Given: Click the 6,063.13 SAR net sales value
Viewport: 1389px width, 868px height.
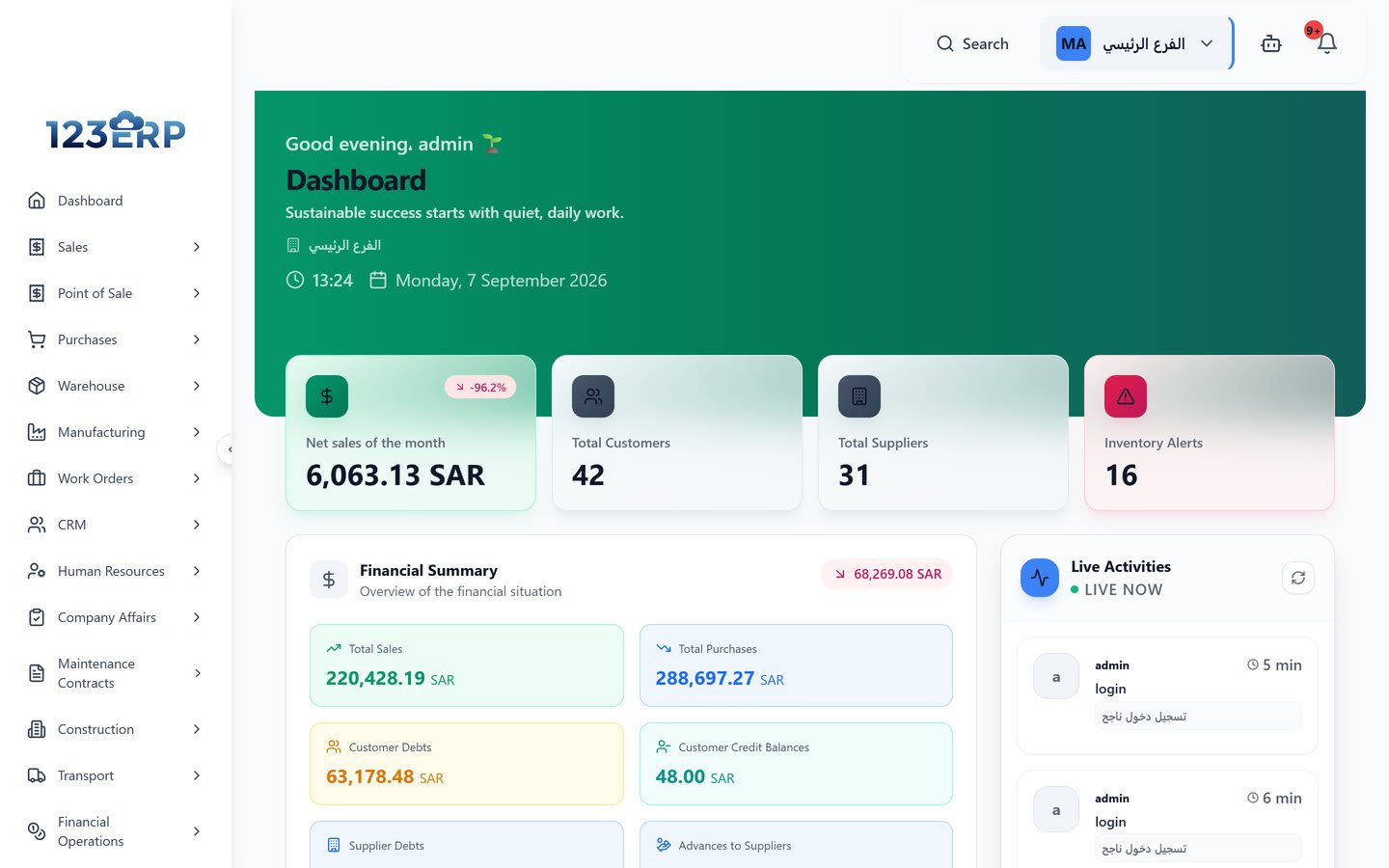Looking at the screenshot, I should [x=395, y=475].
